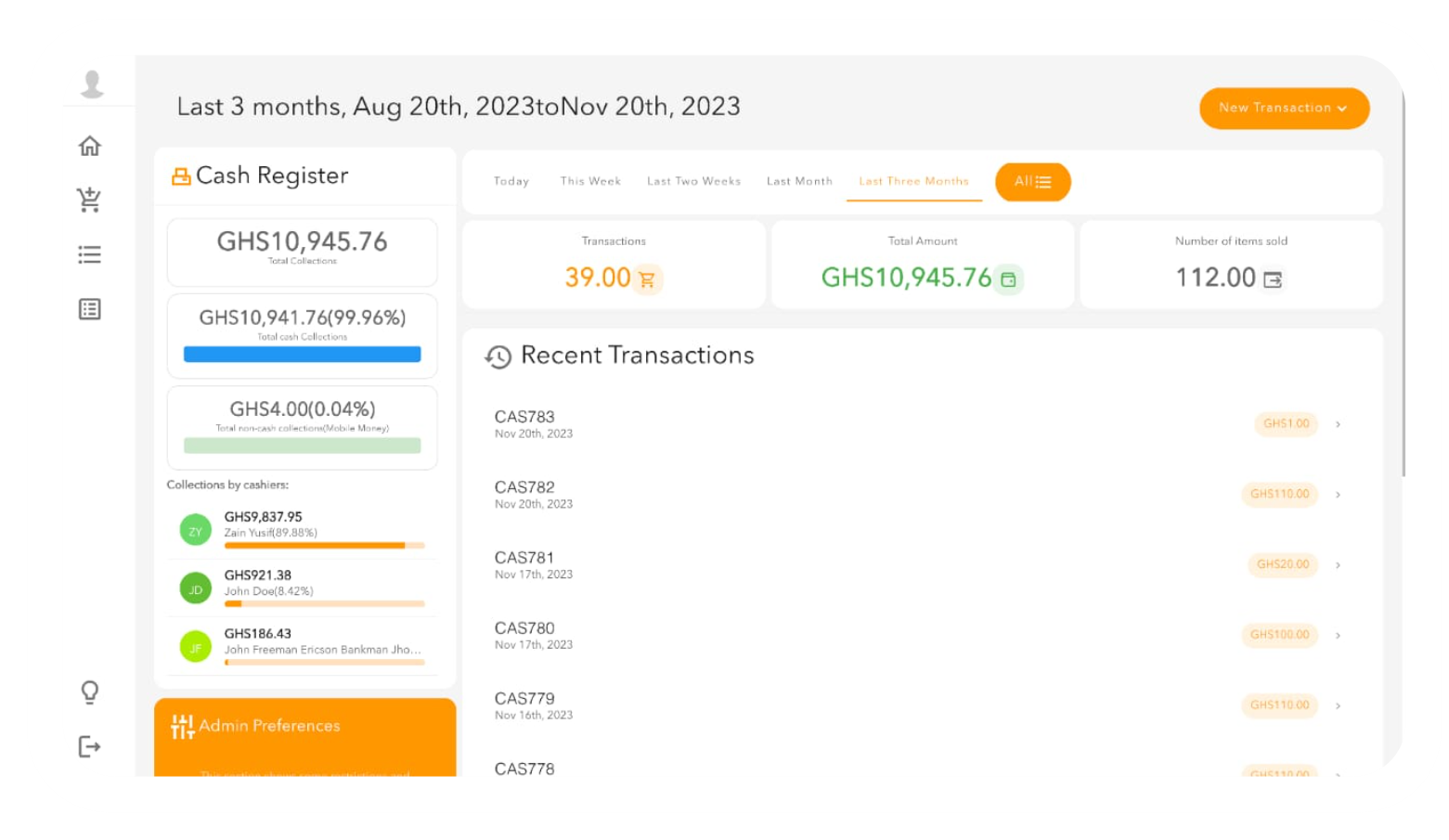Open the New Transaction dropdown
Screen dimensions: 1449x840
(x=1283, y=109)
